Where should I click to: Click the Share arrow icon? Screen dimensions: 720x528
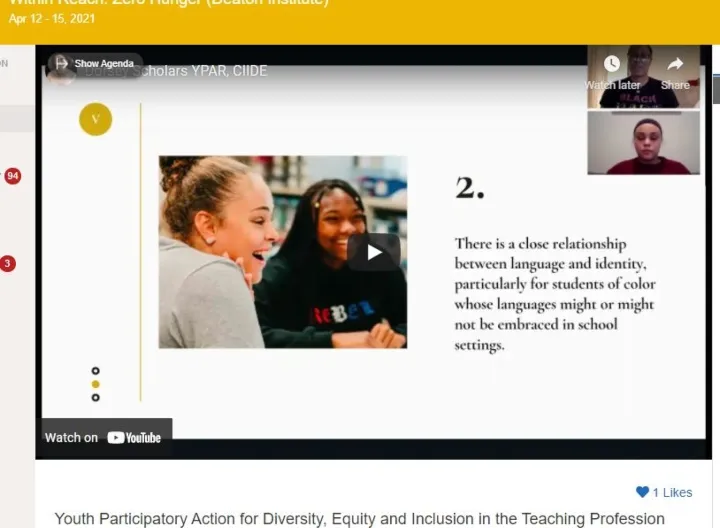[675, 65]
